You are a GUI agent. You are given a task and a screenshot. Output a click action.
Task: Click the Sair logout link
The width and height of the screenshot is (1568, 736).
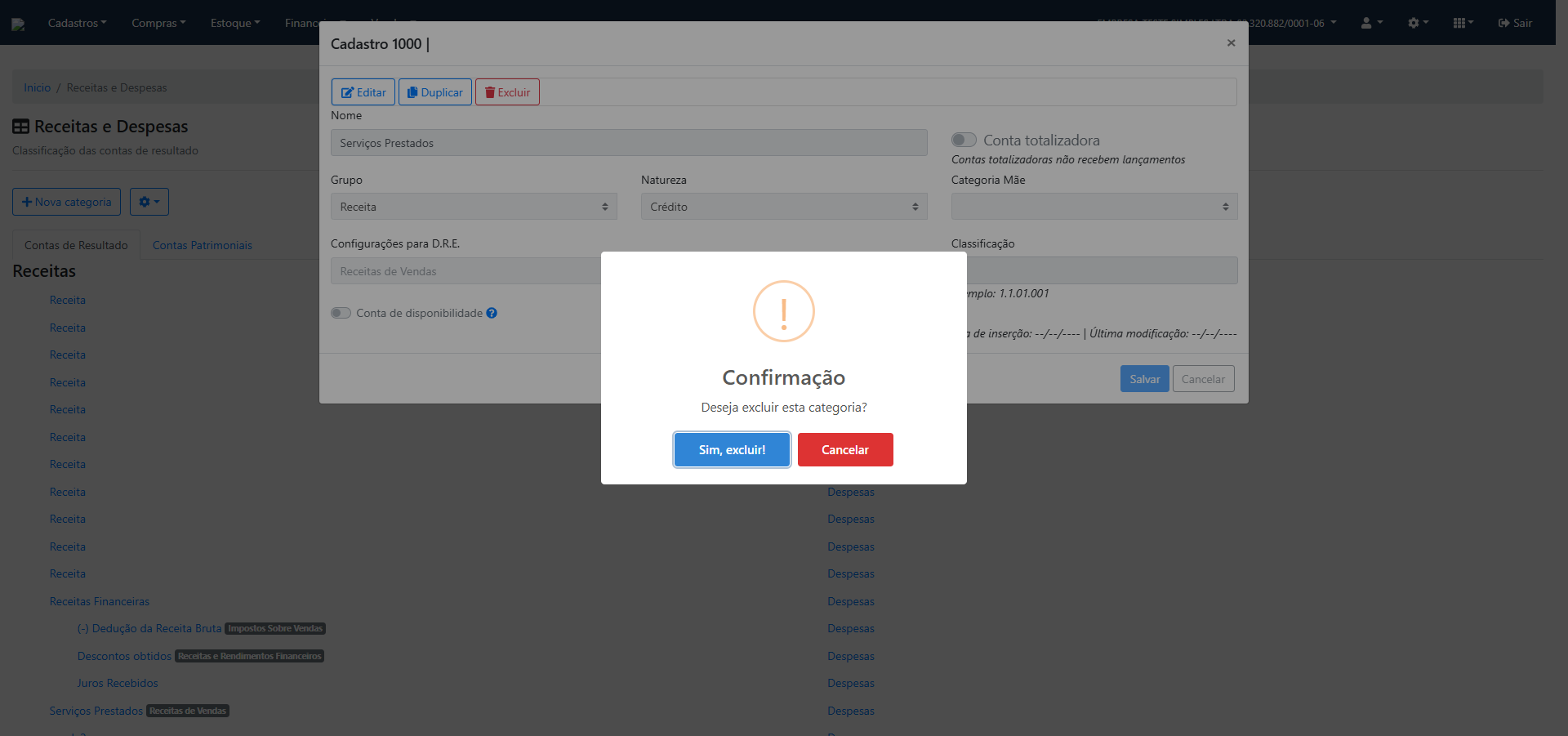(1515, 23)
